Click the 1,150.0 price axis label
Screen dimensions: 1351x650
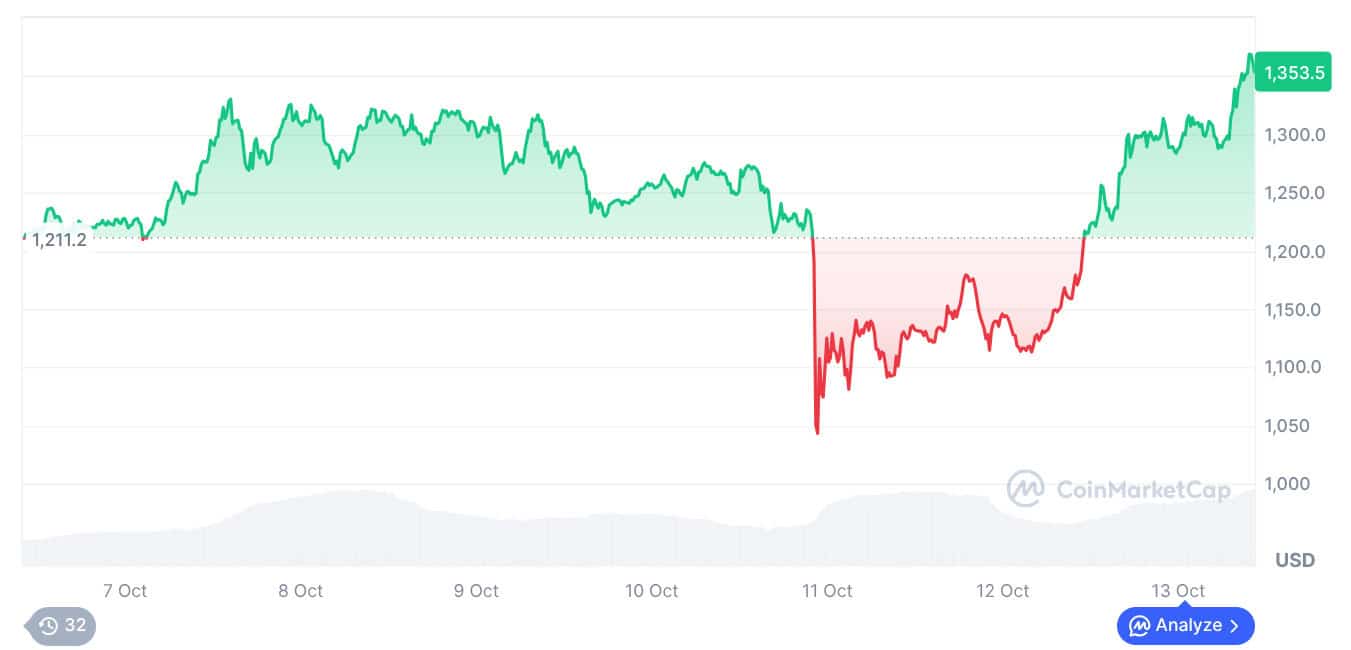1295,310
